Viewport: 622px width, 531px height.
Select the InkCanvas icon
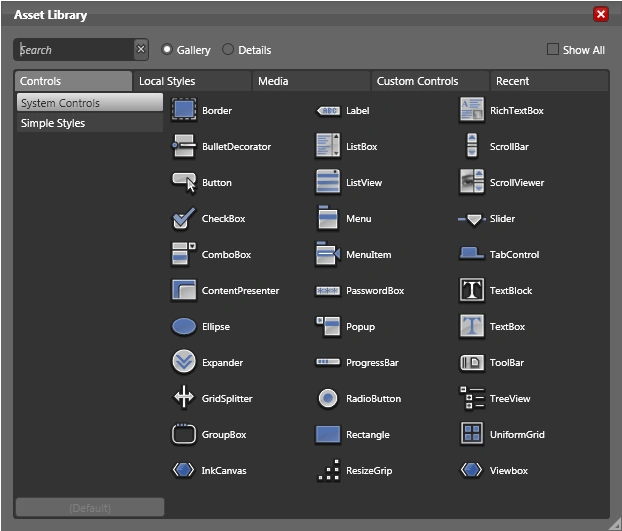point(183,470)
